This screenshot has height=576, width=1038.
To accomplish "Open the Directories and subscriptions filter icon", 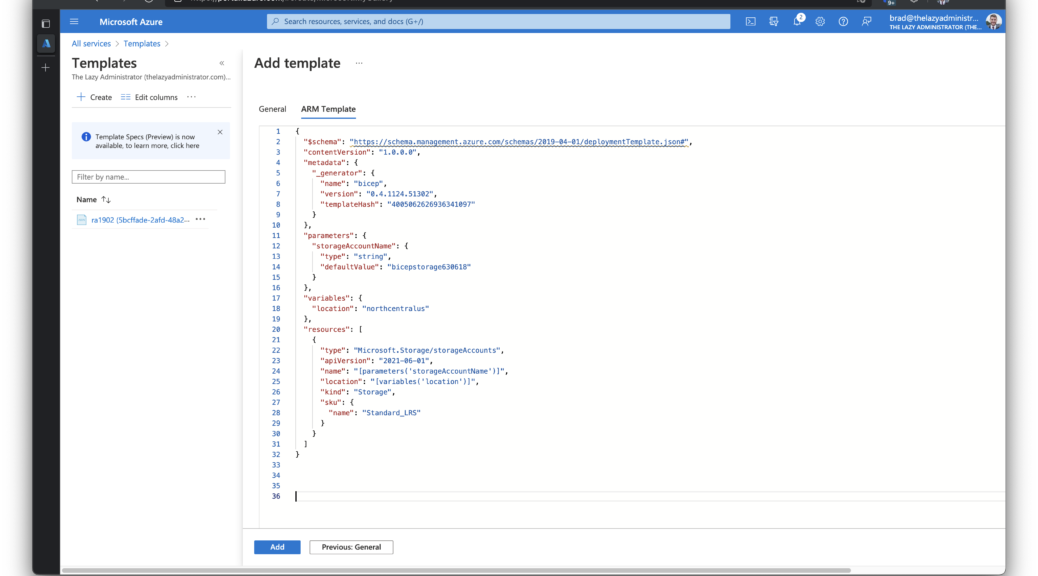I will (774, 22).
